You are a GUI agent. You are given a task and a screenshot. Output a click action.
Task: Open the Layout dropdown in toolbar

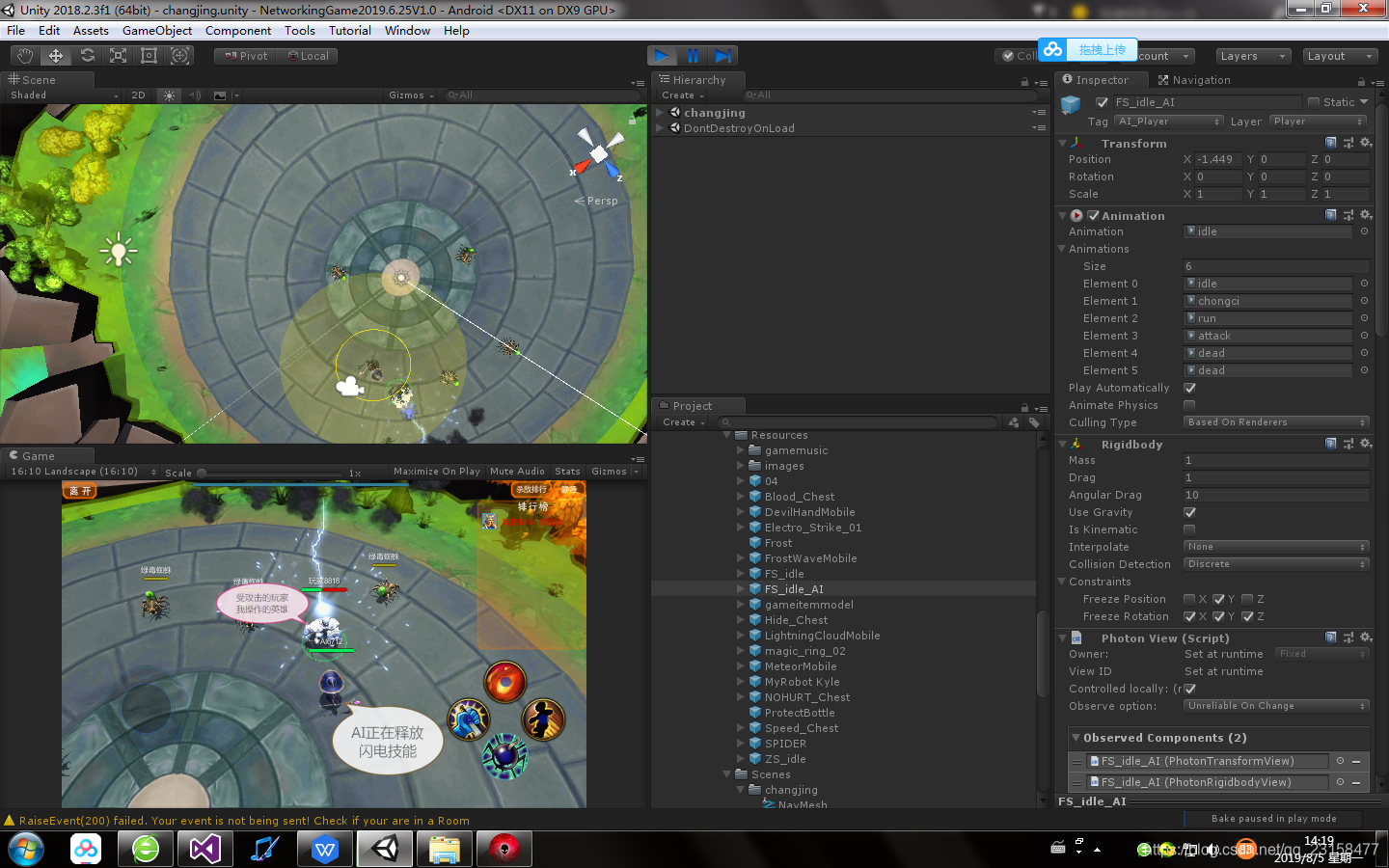[x=1339, y=56]
